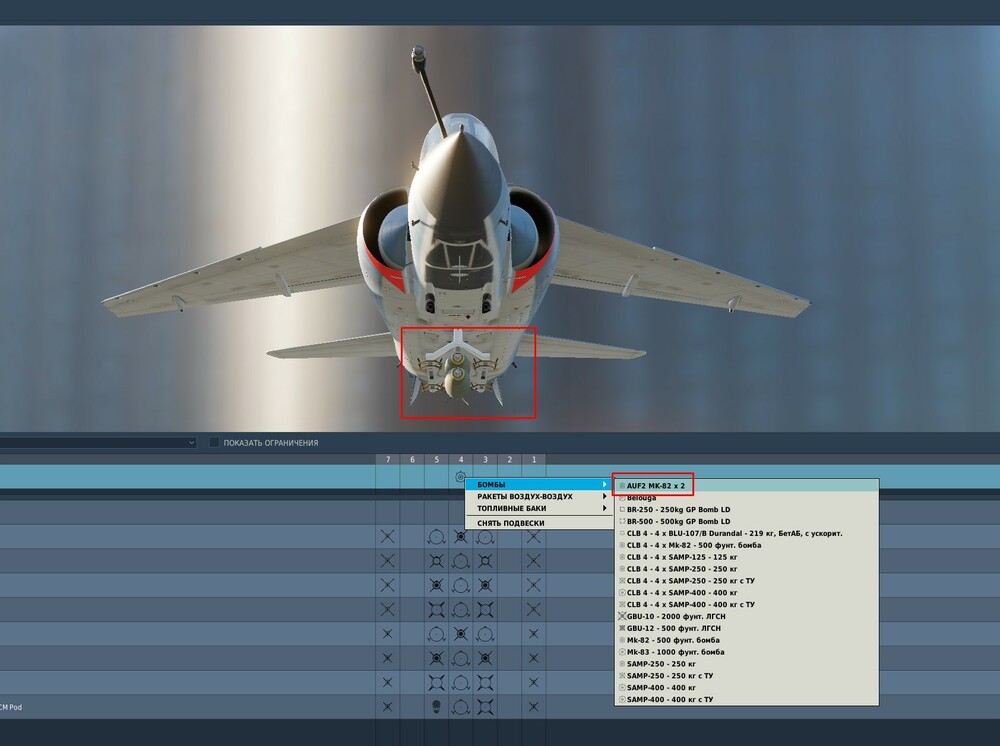Expand ТОПЛИВНЫЕ БАКИ submenu arrow

tap(605, 508)
